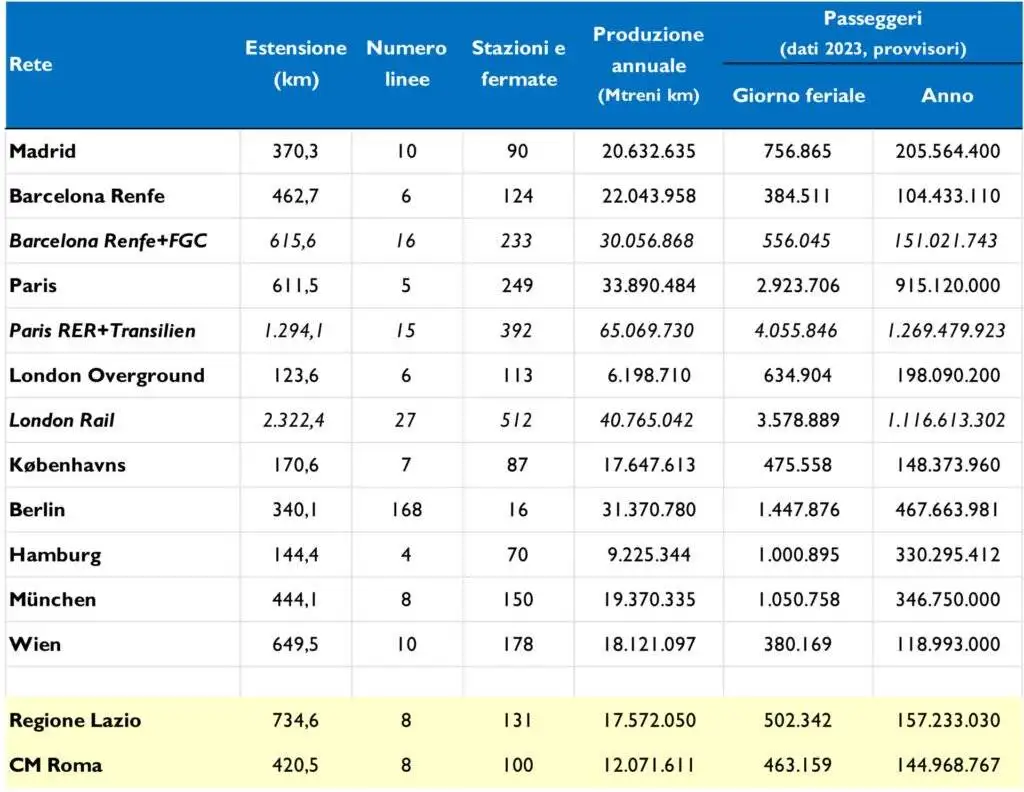Click Berlin's extension value 340,1
Screen dimensions: 1024x792
(x=295, y=510)
